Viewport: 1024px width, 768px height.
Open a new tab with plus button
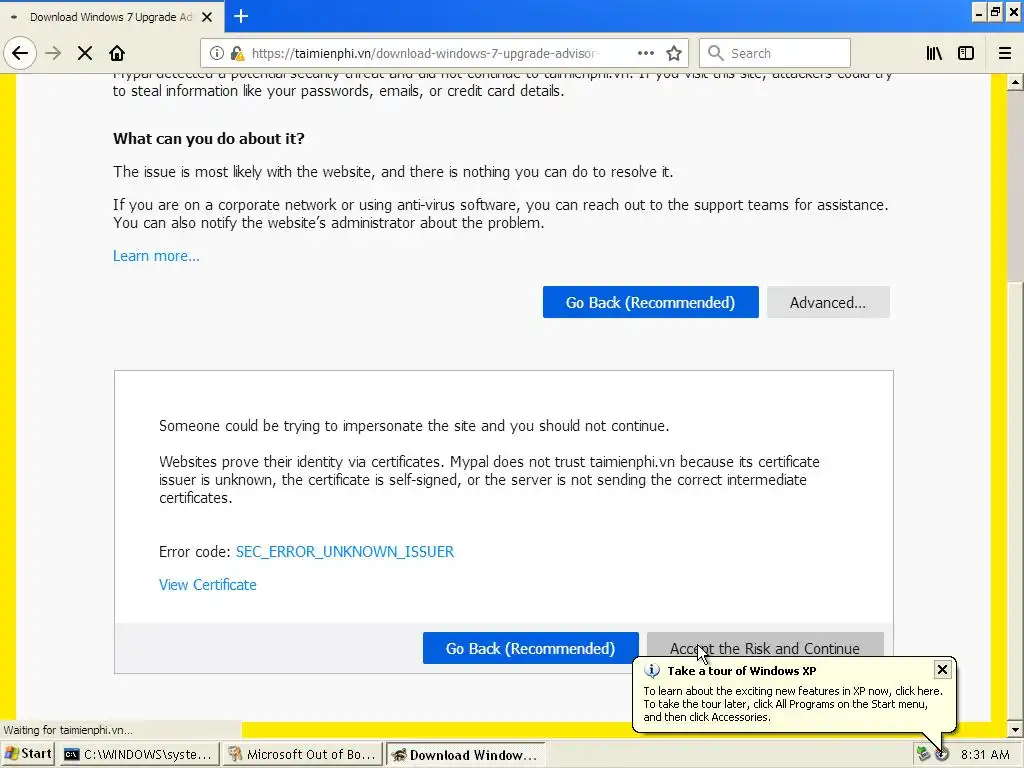[x=241, y=16]
